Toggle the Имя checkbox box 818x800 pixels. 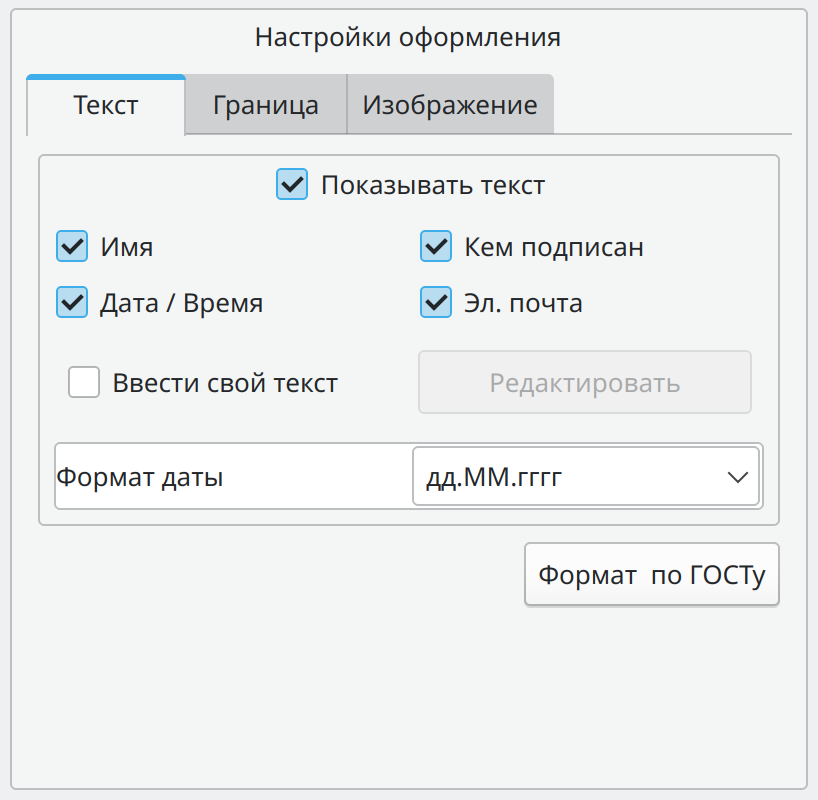point(72,246)
